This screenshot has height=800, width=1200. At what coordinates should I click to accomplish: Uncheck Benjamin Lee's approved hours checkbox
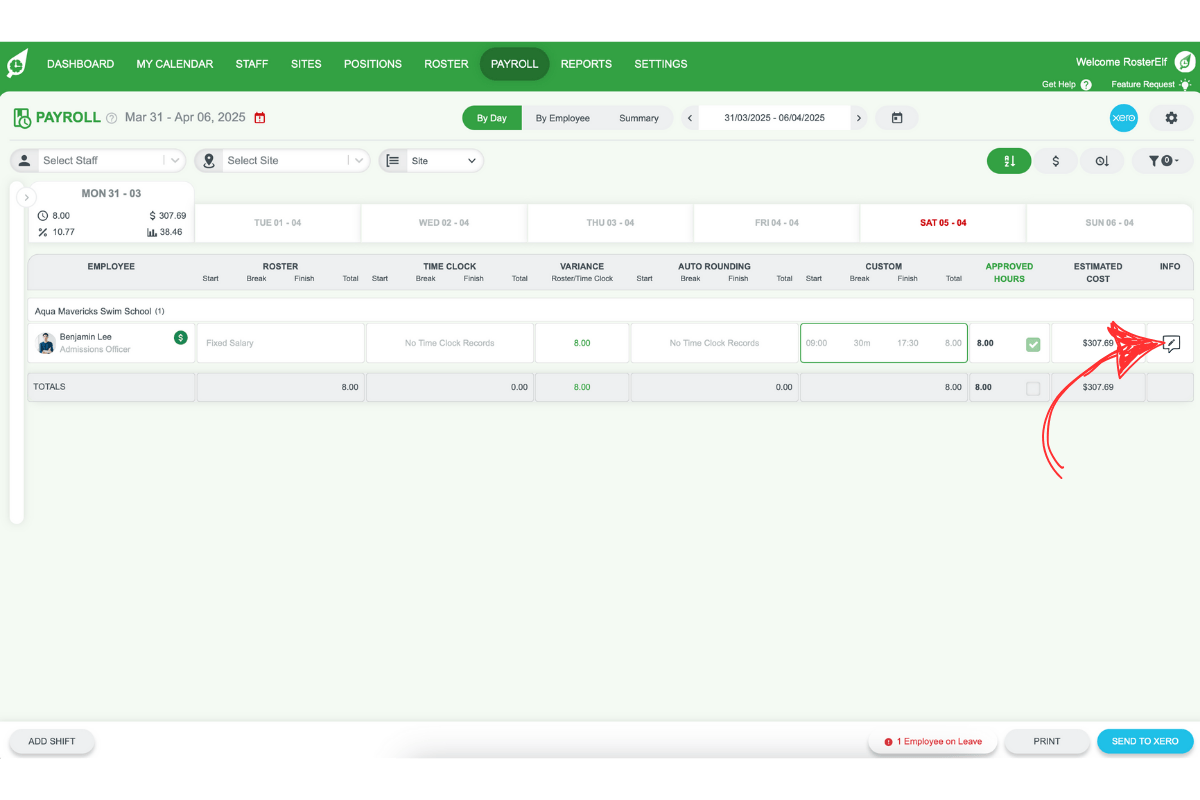point(1033,342)
